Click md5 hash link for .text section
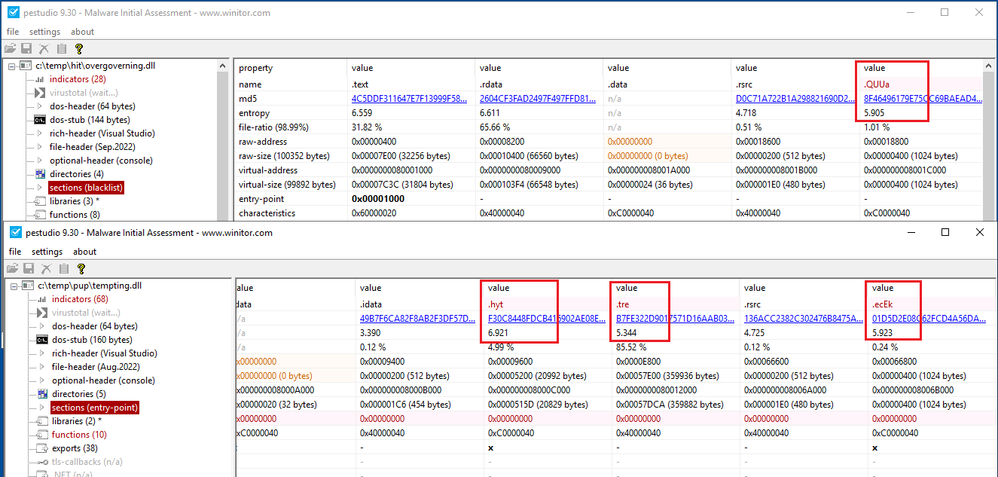The height and width of the screenshot is (477, 998). point(406,99)
